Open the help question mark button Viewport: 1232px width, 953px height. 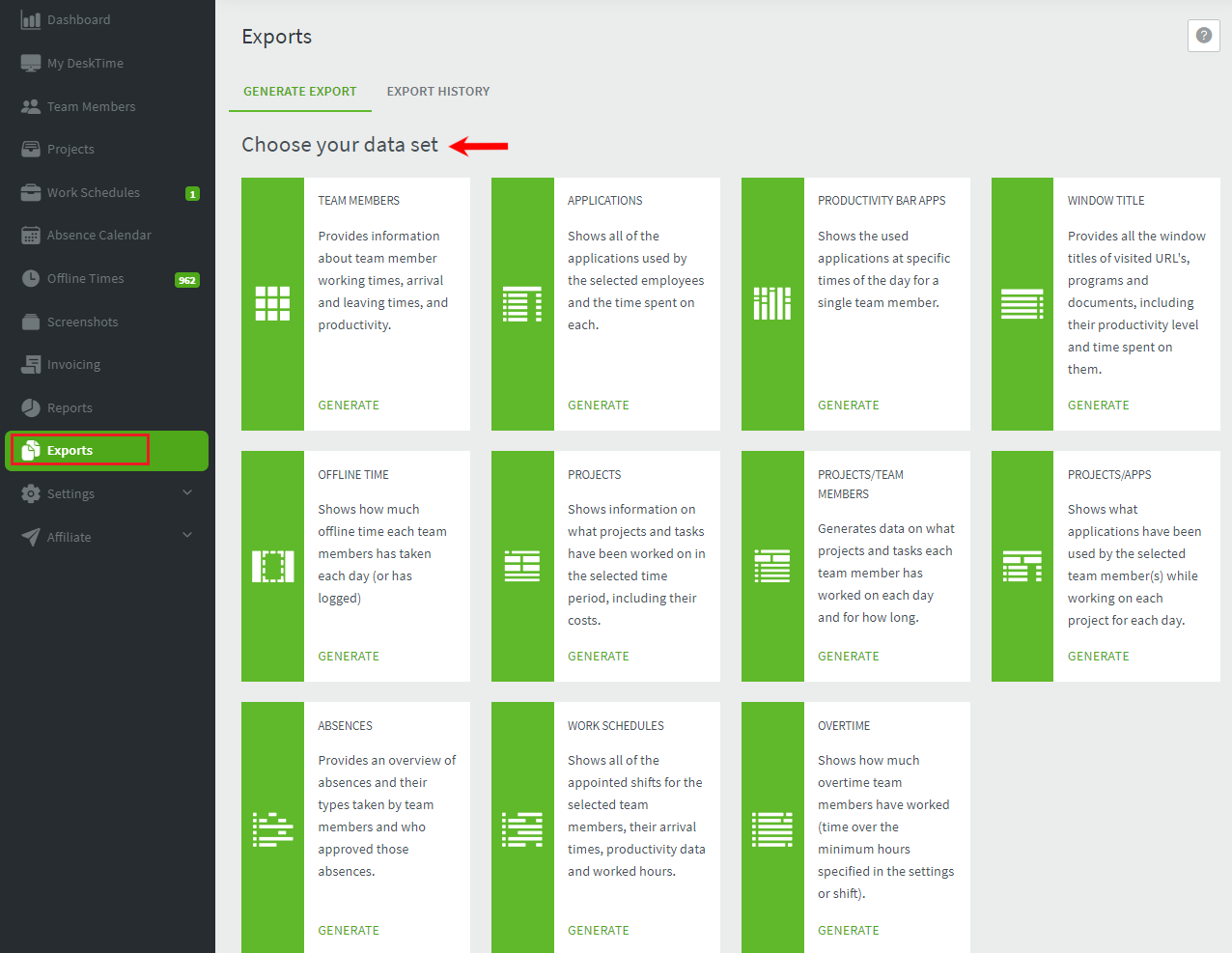coord(1204,36)
